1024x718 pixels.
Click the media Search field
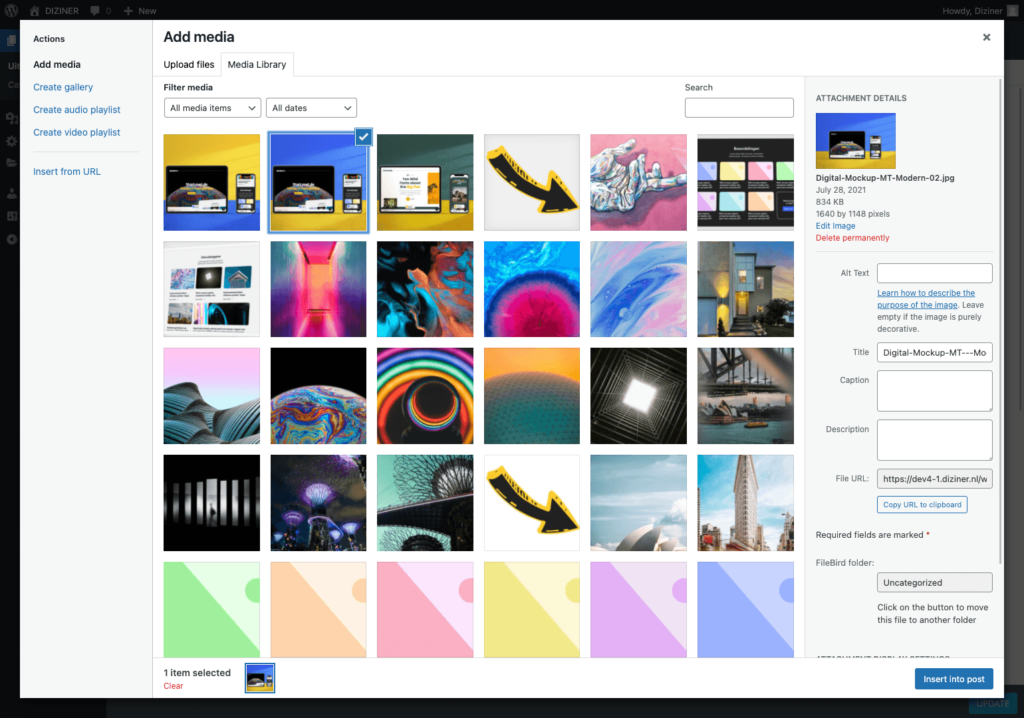coord(739,108)
